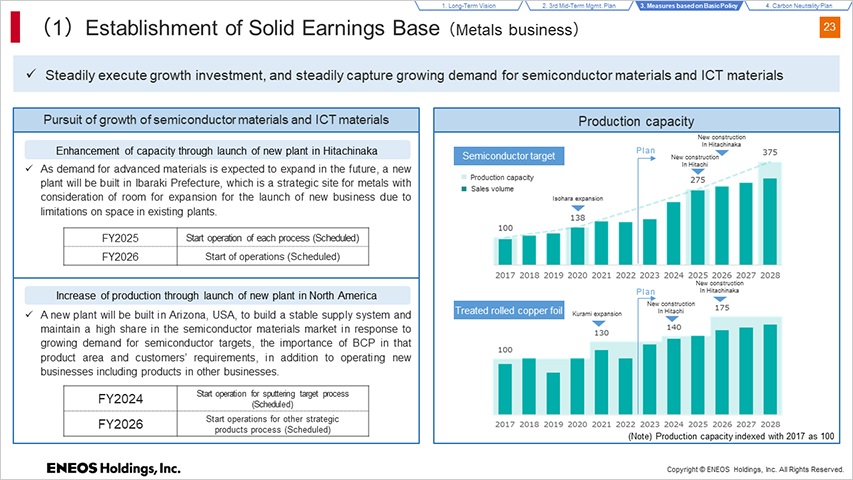Click the 'Isohara expansion' triangle marker

coord(578,208)
